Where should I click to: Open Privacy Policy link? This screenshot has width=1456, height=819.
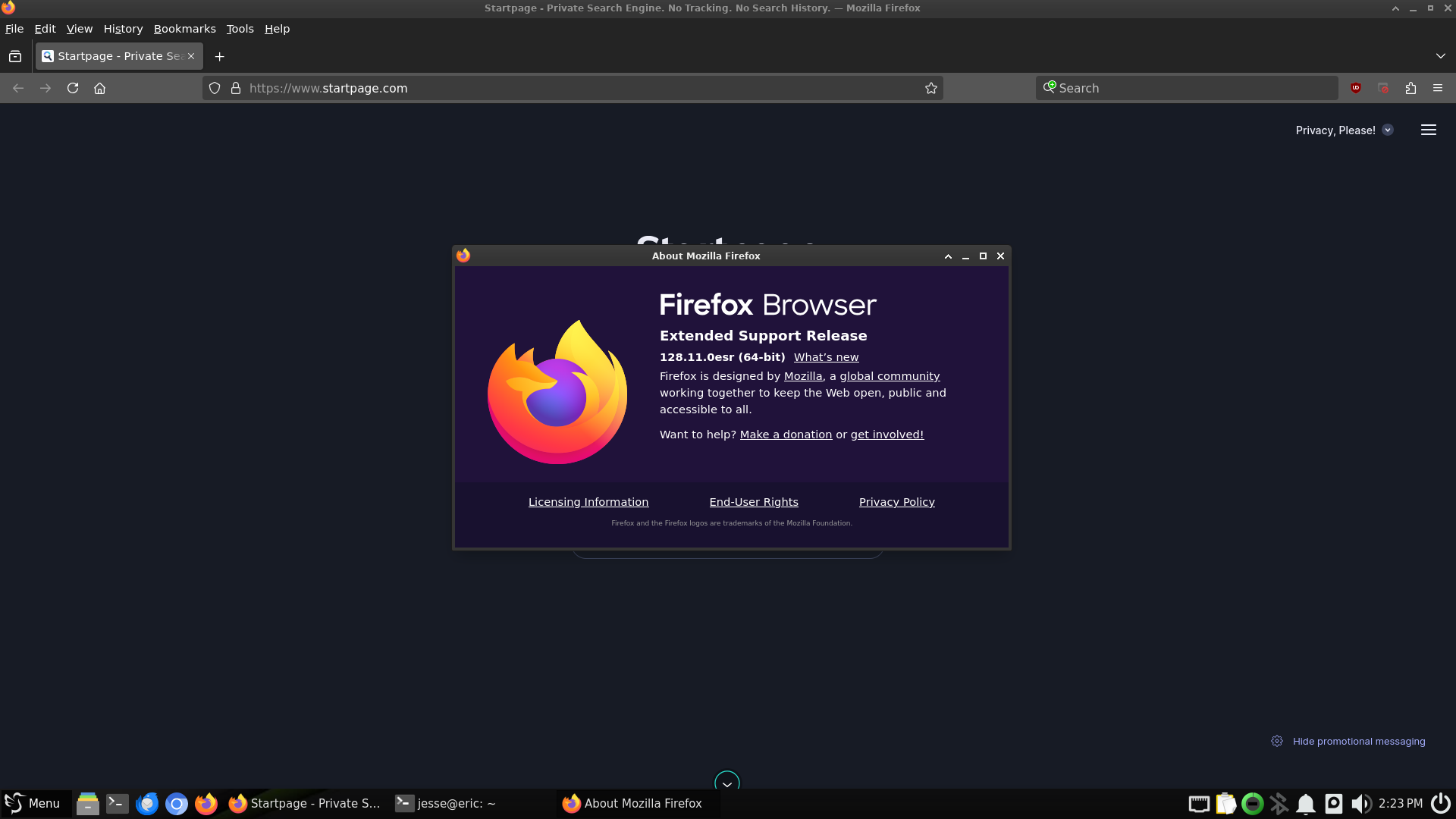(896, 502)
